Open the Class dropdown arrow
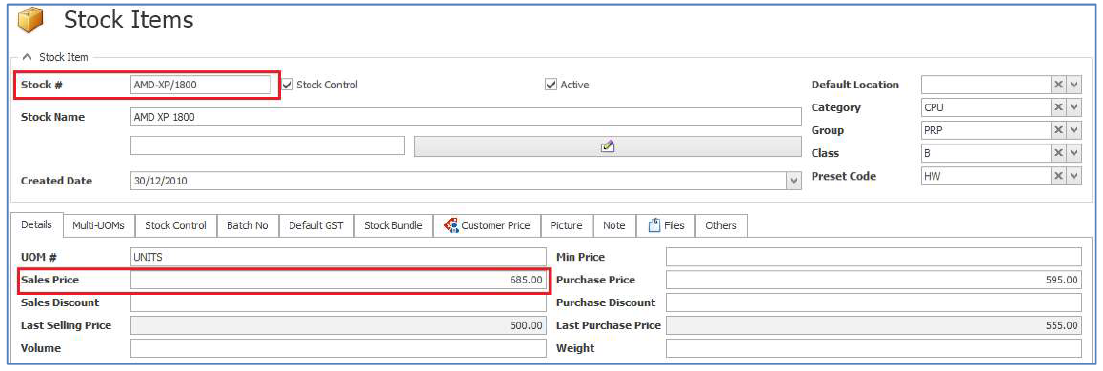This screenshot has height=371, width=1103. [x=1074, y=153]
